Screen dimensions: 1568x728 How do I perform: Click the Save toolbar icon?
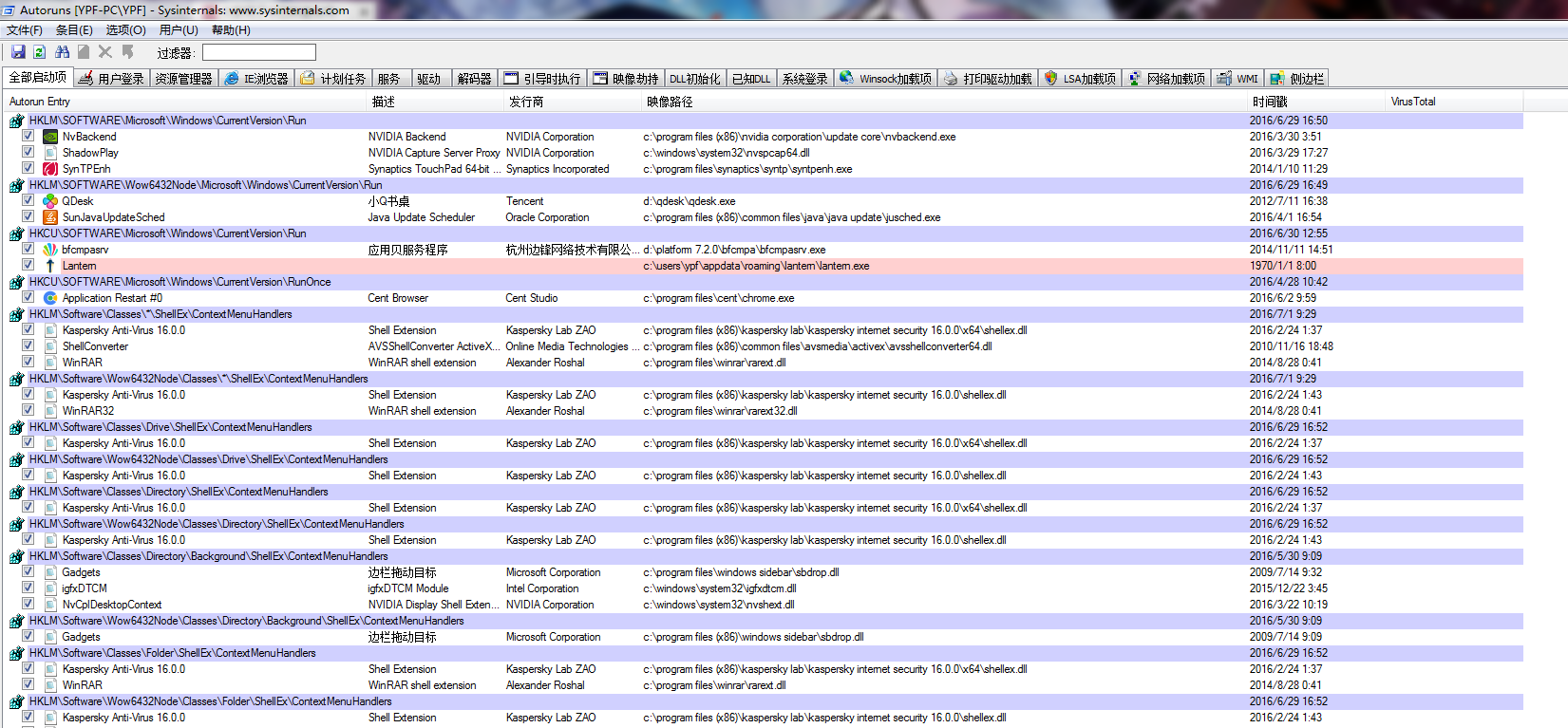pyautogui.click(x=18, y=52)
